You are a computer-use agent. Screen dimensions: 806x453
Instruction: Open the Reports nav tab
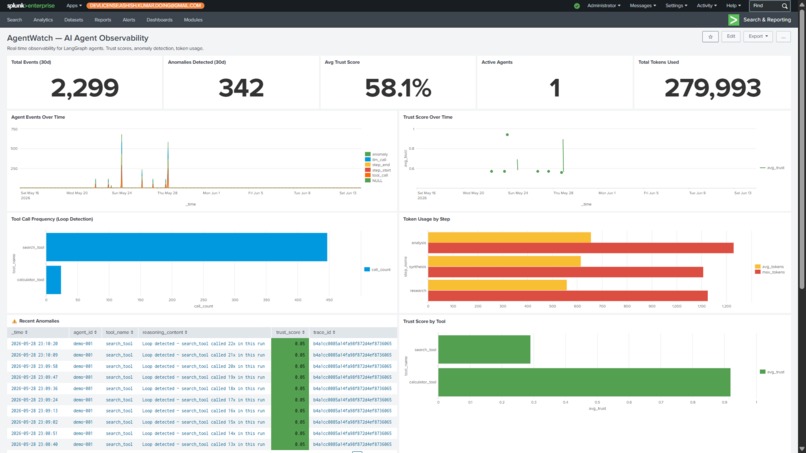[x=103, y=20]
